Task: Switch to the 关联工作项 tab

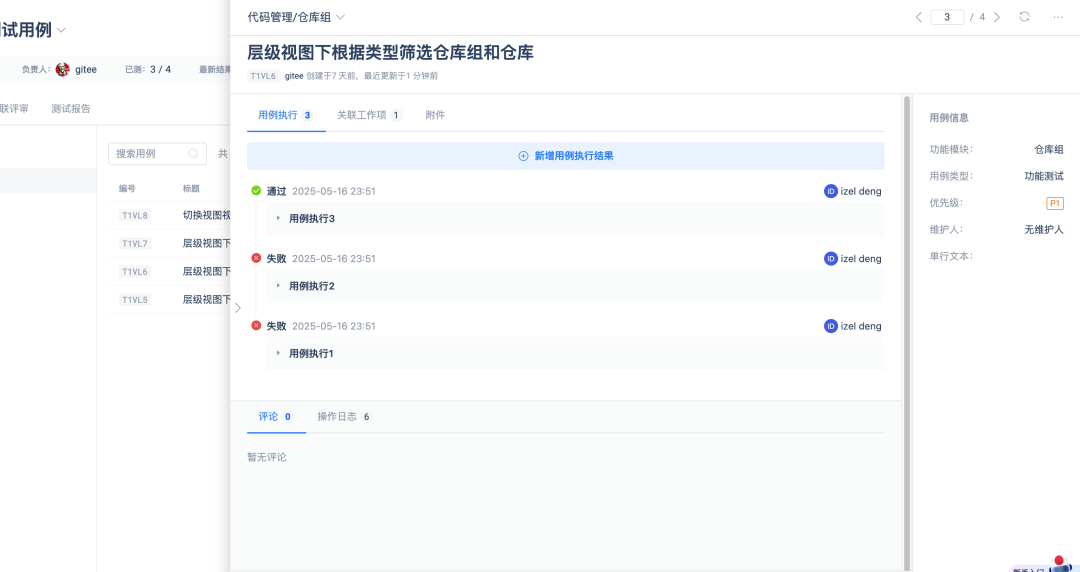Action: [x=368, y=115]
